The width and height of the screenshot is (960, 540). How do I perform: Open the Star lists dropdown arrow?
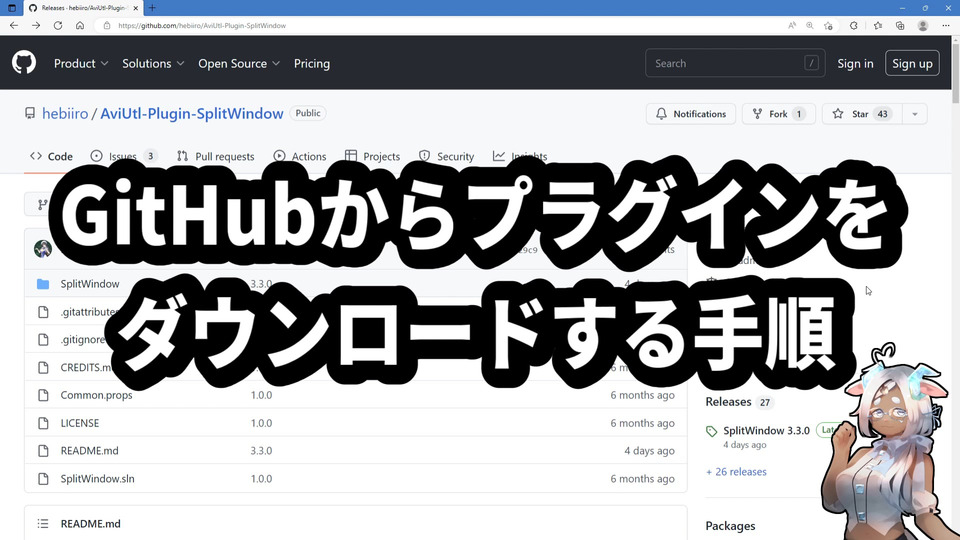[915, 114]
